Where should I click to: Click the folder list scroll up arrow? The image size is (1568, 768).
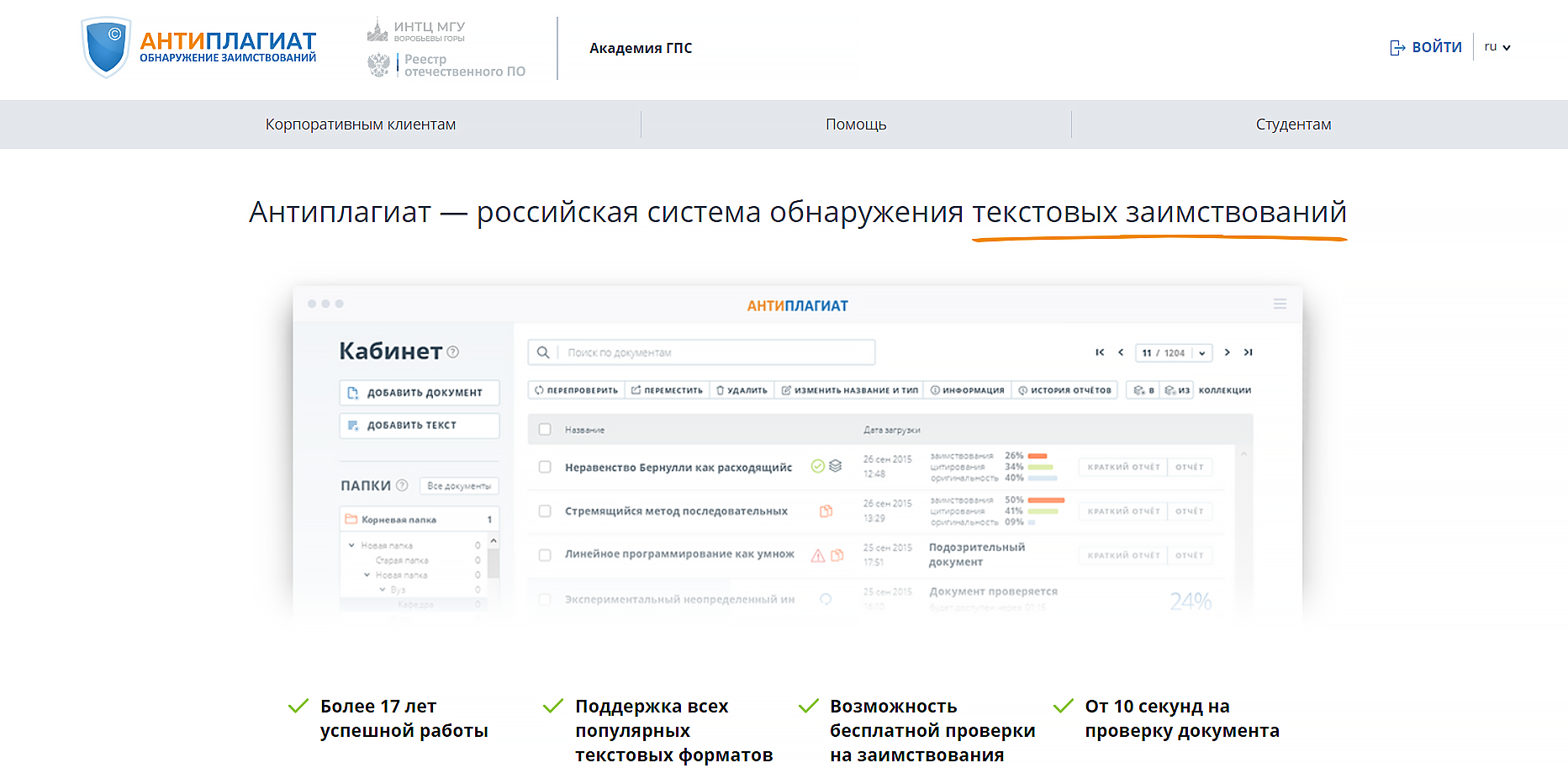point(494,541)
